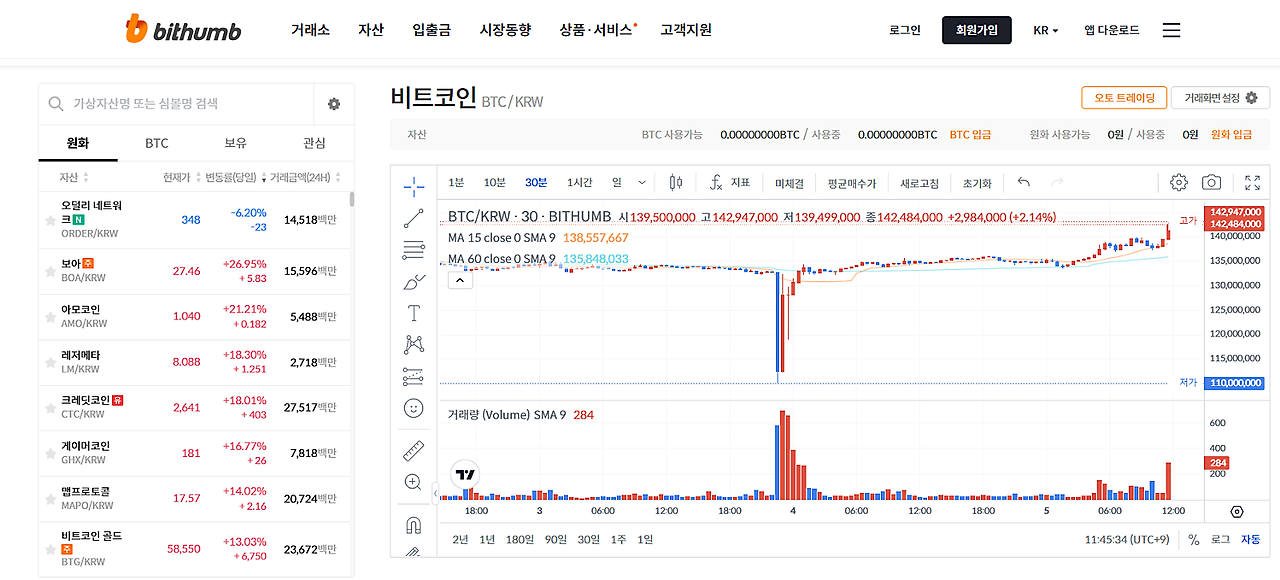The width and height of the screenshot is (1280, 580).
Task: Click the BTC 입금 deposit link
Action: point(970,134)
